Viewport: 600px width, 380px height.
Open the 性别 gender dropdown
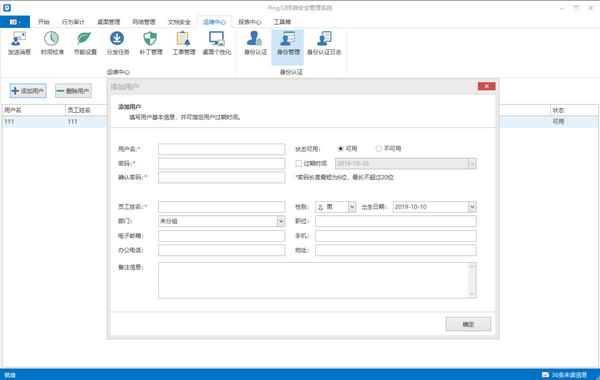click(x=352, y=207)
